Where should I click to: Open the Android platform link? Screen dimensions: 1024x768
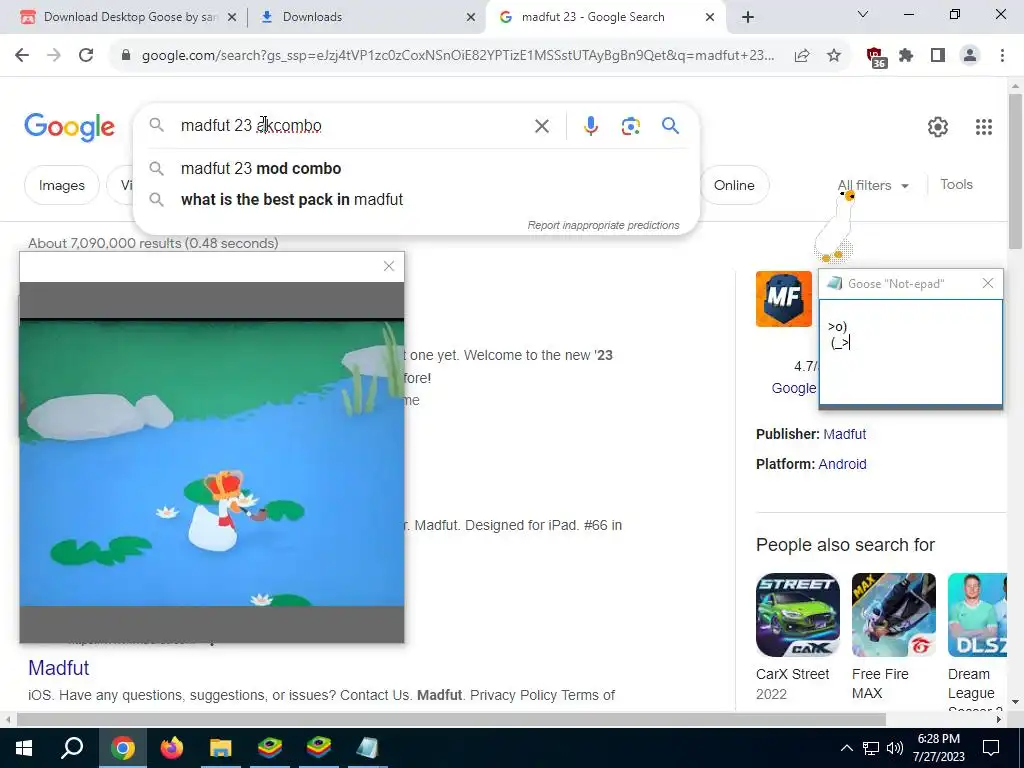click(842, 464)
